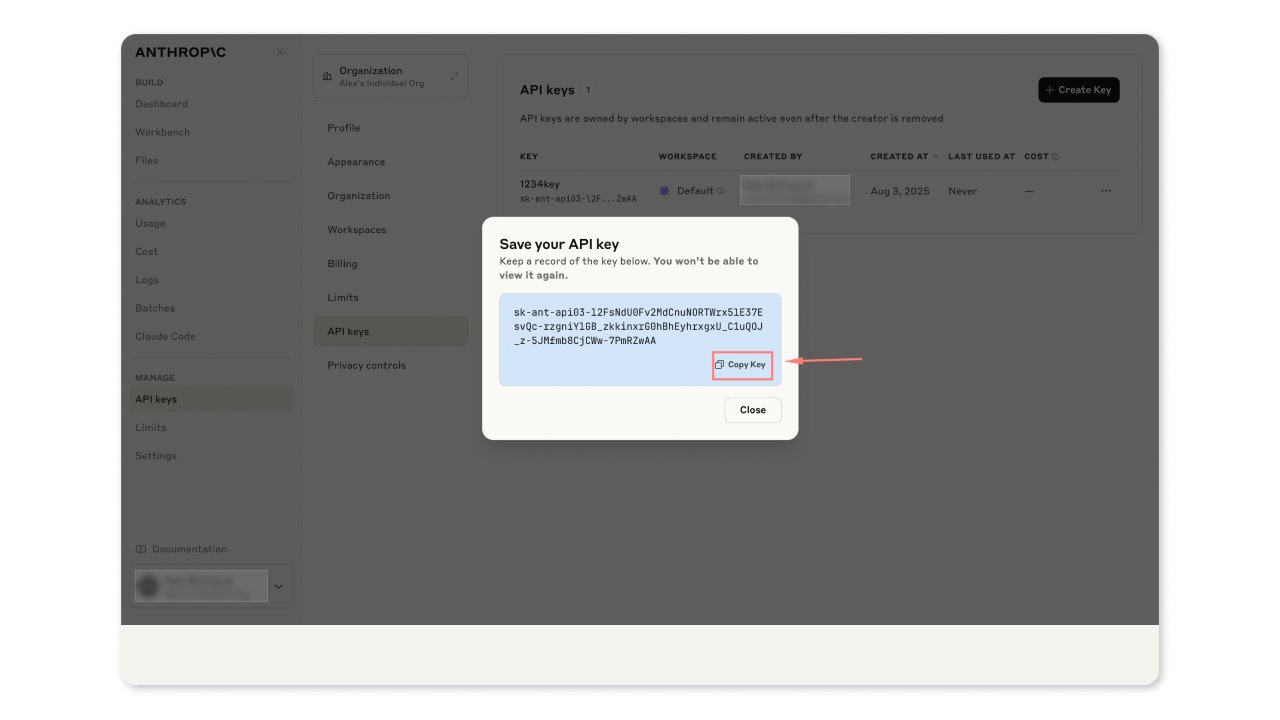Open Limits in the settings panel

click(x=343, y=298)
